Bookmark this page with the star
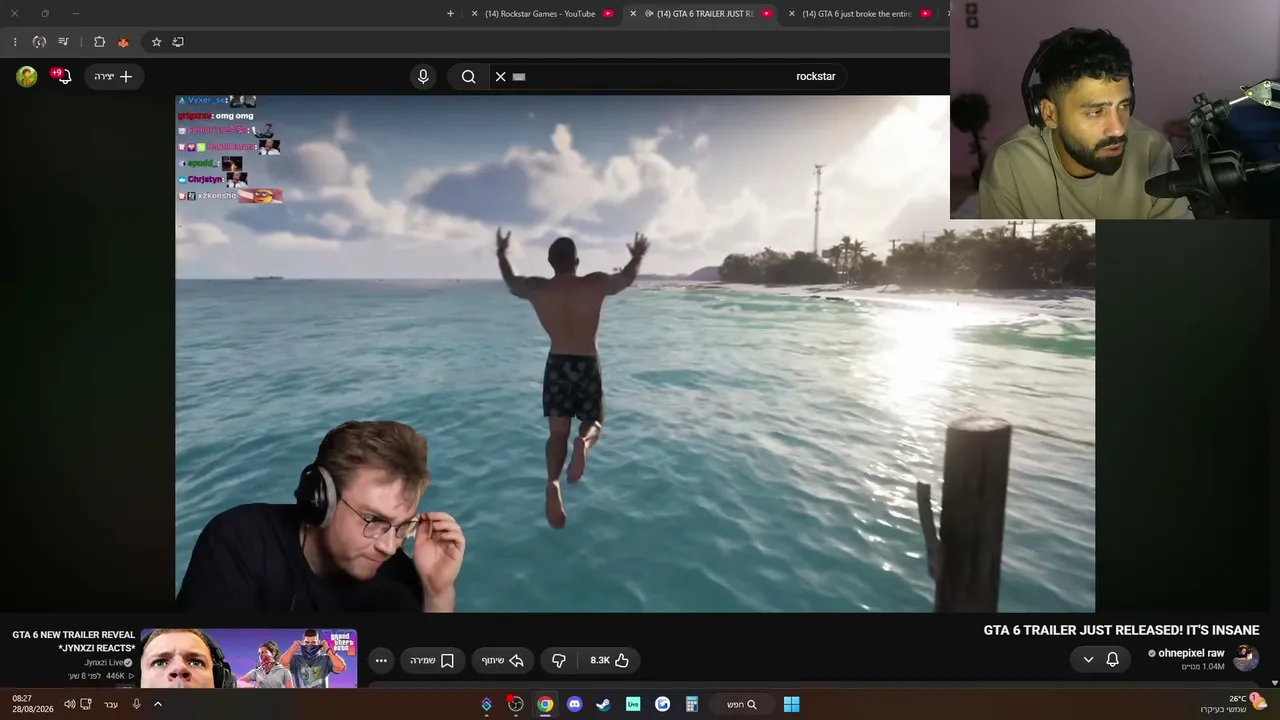The width and height of the screenshot is (1280, 720). click(156, 42)
